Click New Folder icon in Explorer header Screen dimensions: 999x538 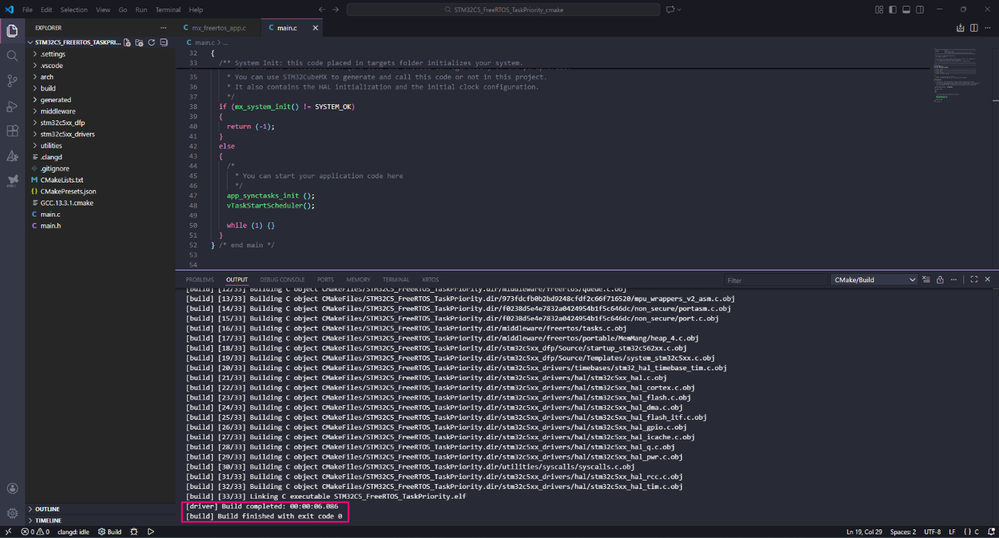pos(140,43)
